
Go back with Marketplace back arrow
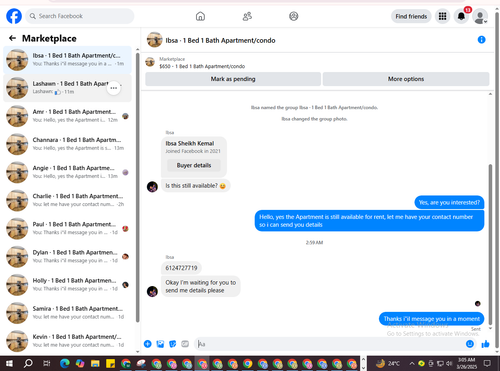12,38
